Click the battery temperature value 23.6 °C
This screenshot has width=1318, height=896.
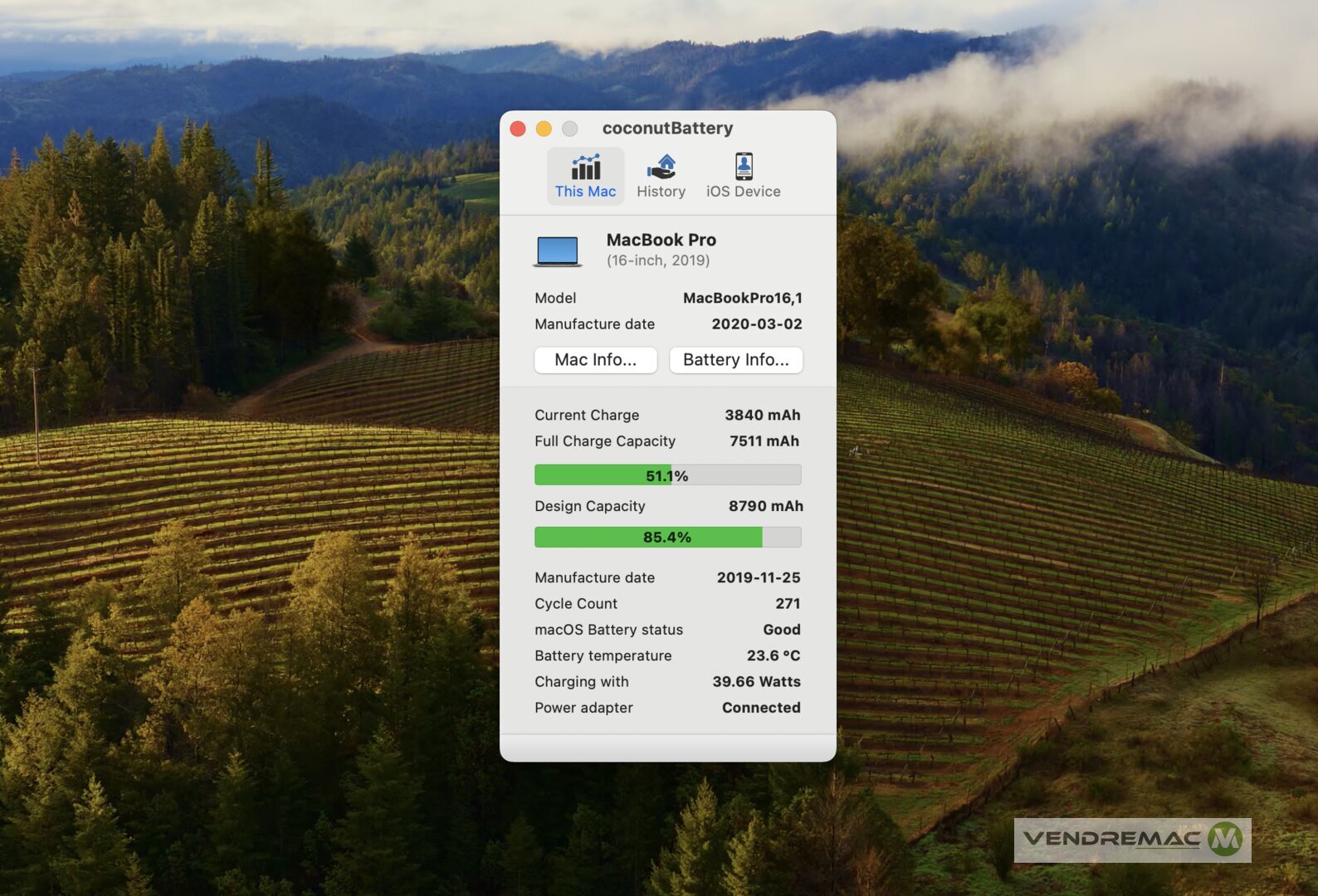[773, 655]
